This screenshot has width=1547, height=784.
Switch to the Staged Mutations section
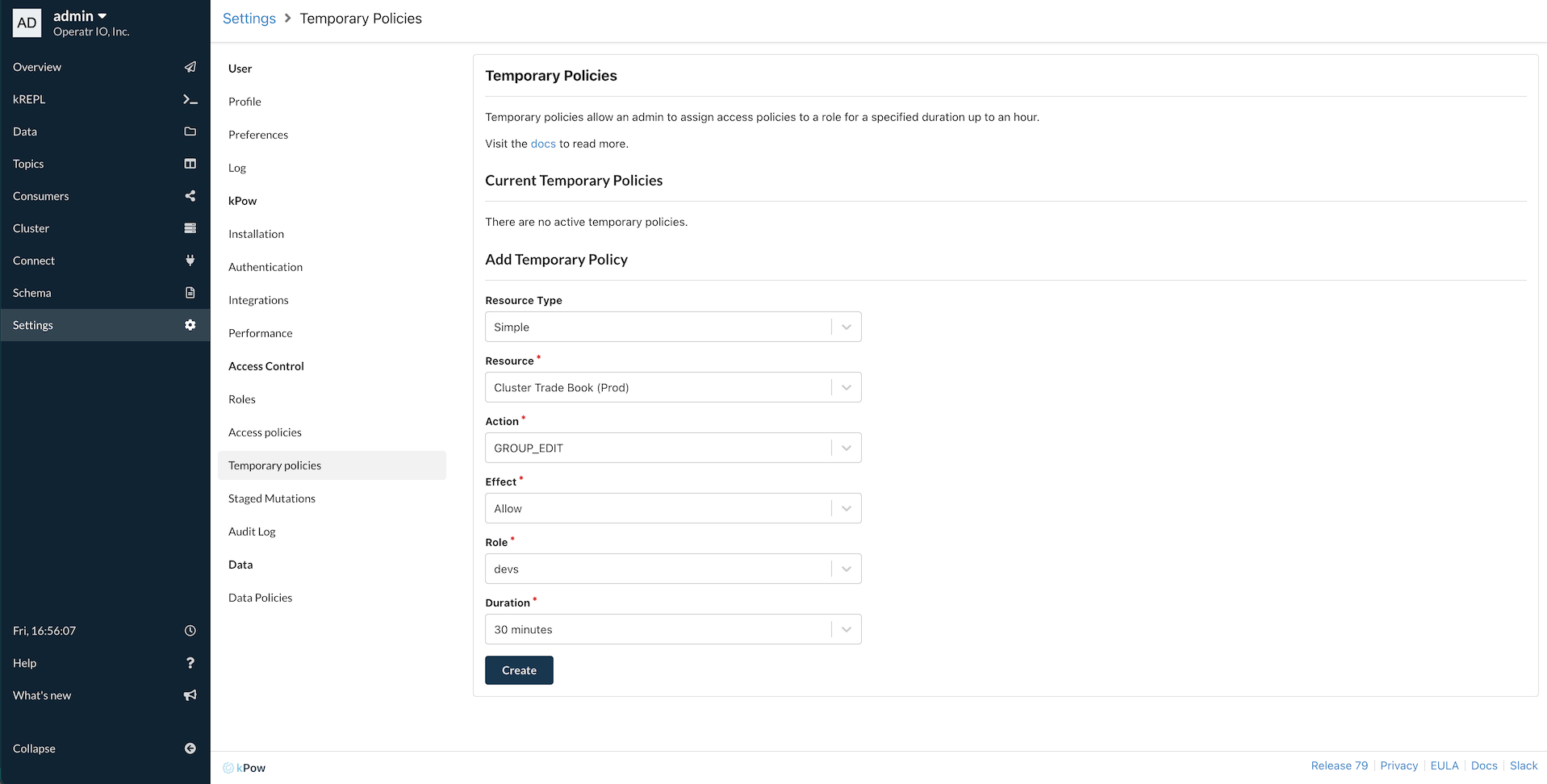[x=271, y=498]
